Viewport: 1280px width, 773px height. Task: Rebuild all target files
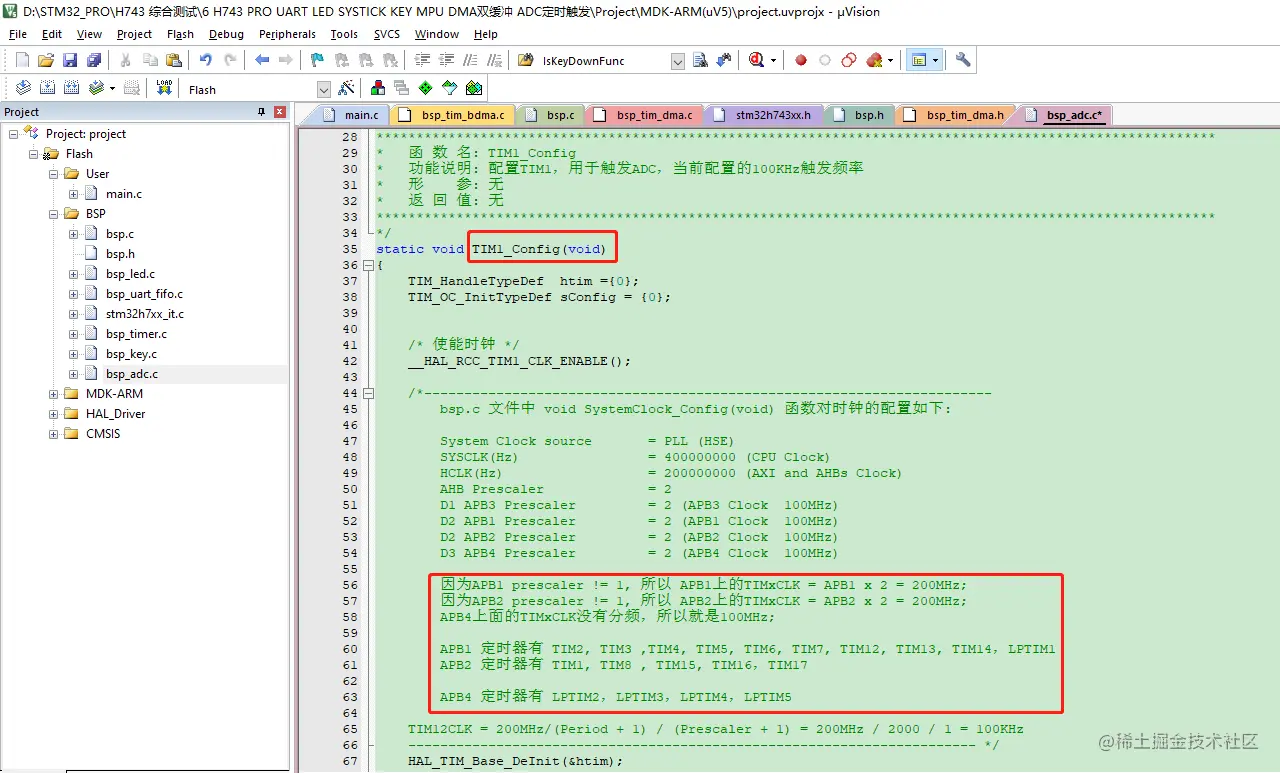(72, 88)
